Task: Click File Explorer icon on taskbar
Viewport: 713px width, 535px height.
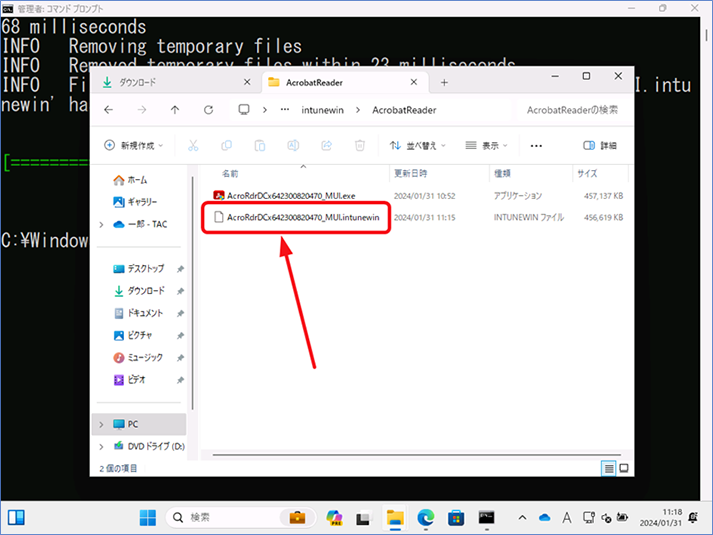Action: pyautogui.click(x=395, y=518)
